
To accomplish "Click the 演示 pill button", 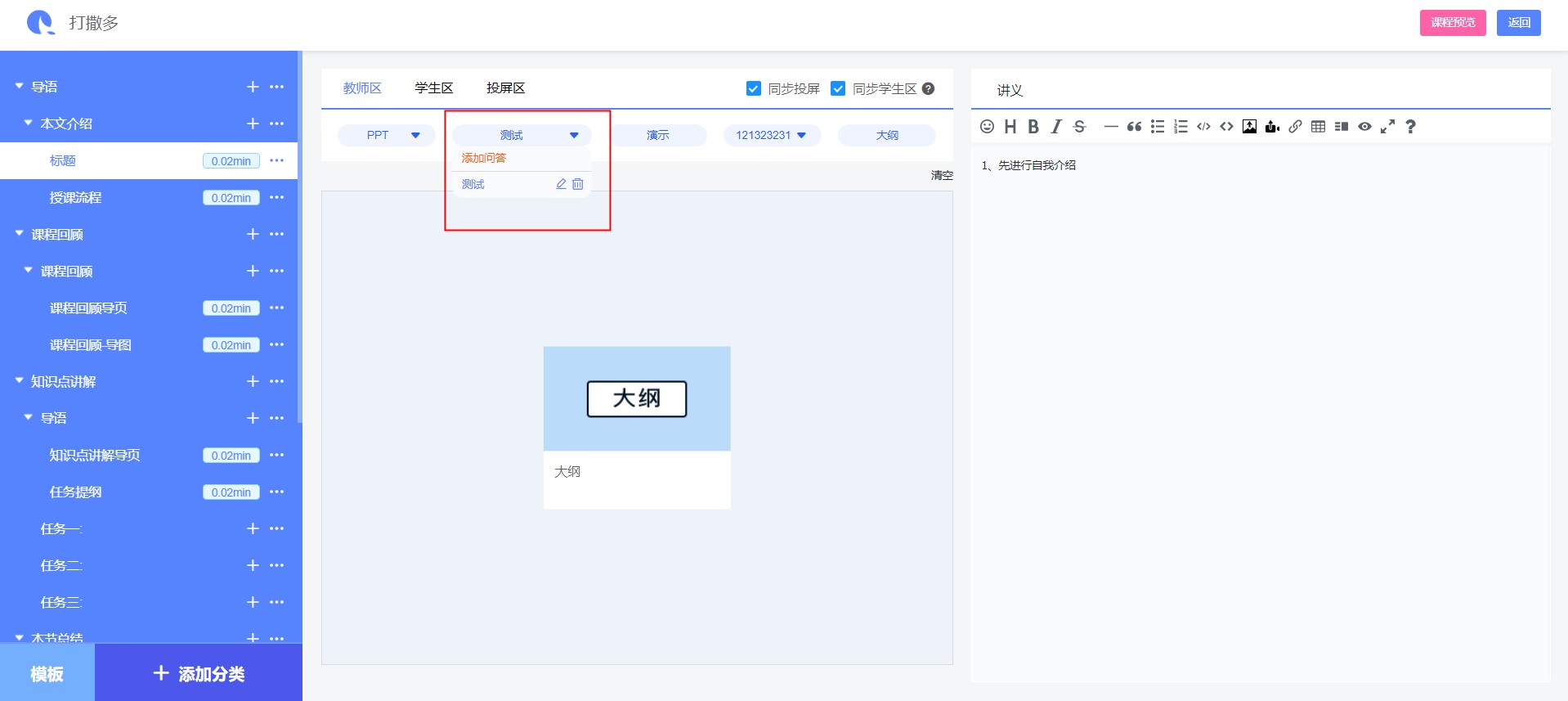I will [x=658, y=135].
